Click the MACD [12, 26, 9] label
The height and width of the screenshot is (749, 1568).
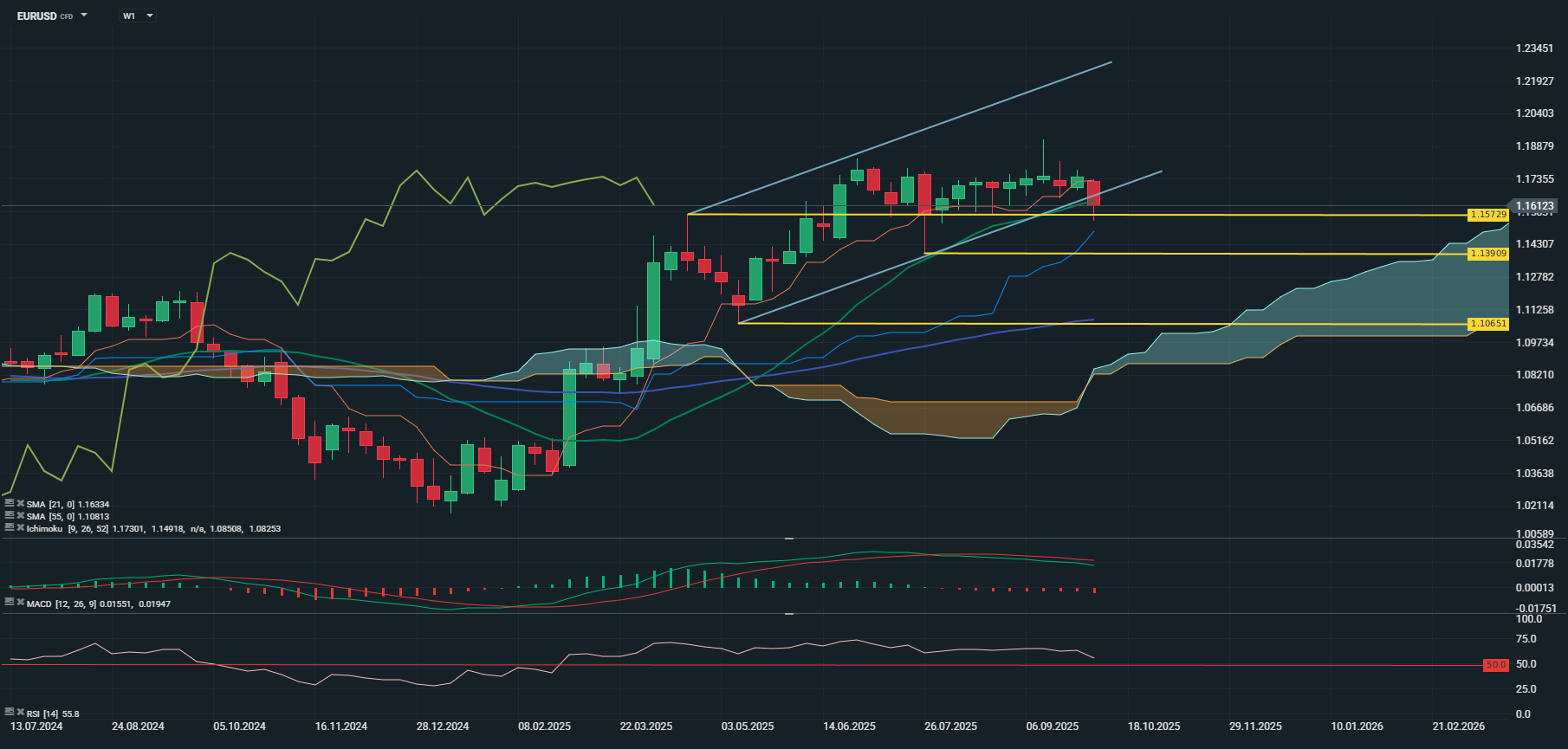click(x=62, y=604)
